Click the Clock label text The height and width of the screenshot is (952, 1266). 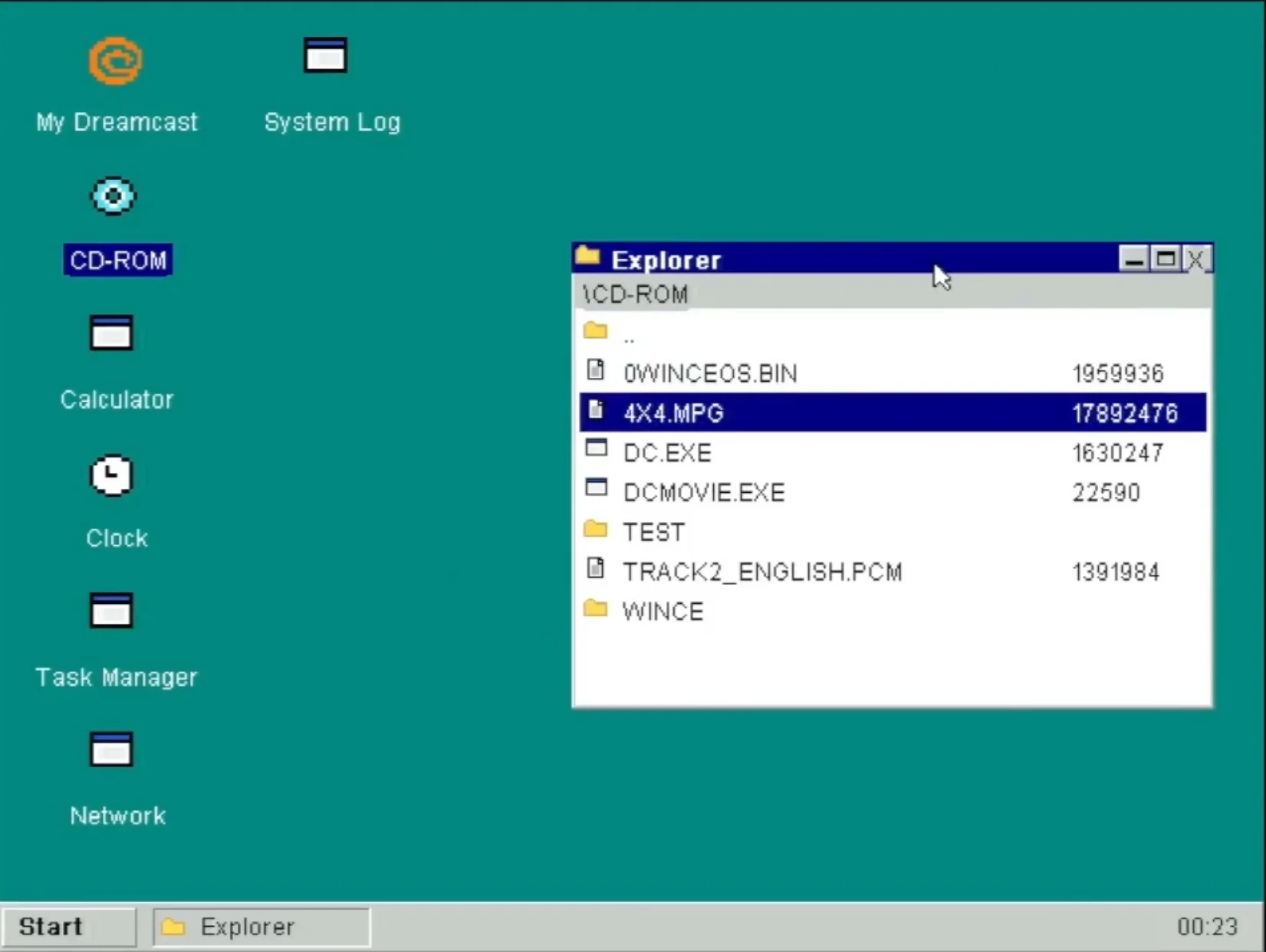pos(117,538)
